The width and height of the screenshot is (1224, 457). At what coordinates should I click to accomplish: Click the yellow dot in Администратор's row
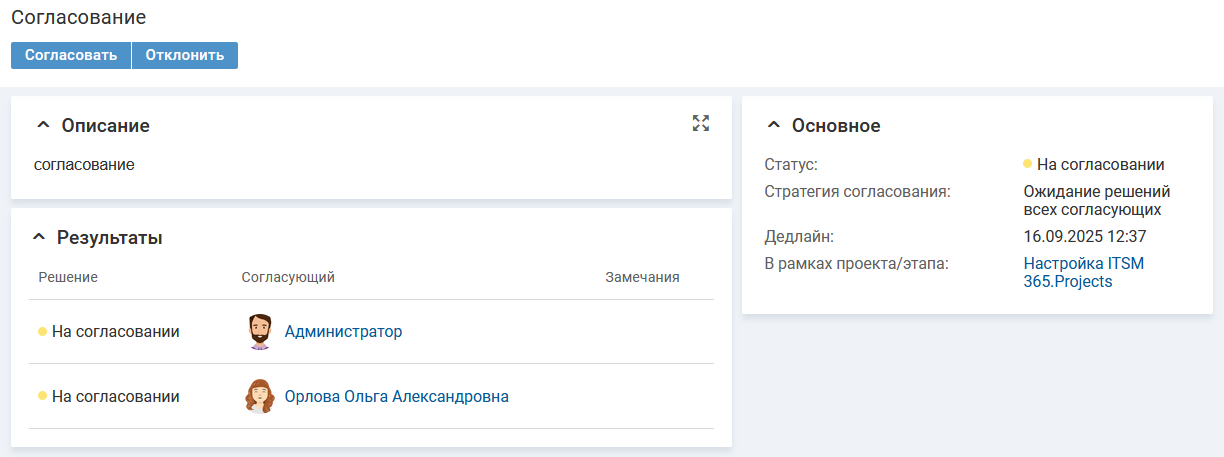coord(43,332)
